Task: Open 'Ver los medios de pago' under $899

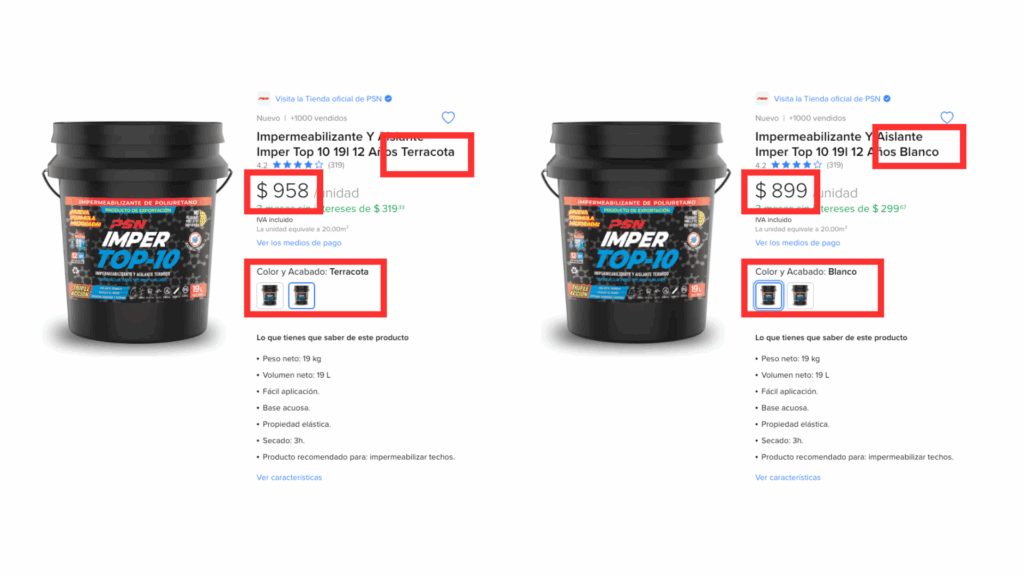Action: [x=797, y=243]
